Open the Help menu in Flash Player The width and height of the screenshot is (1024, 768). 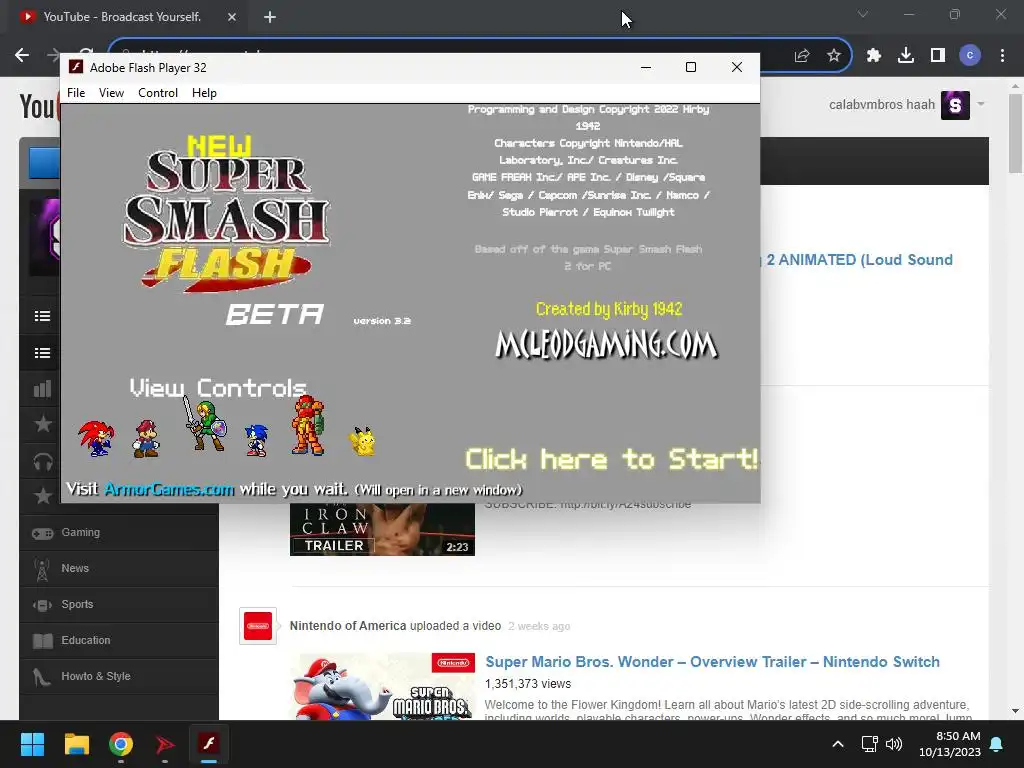pos(204,93)
